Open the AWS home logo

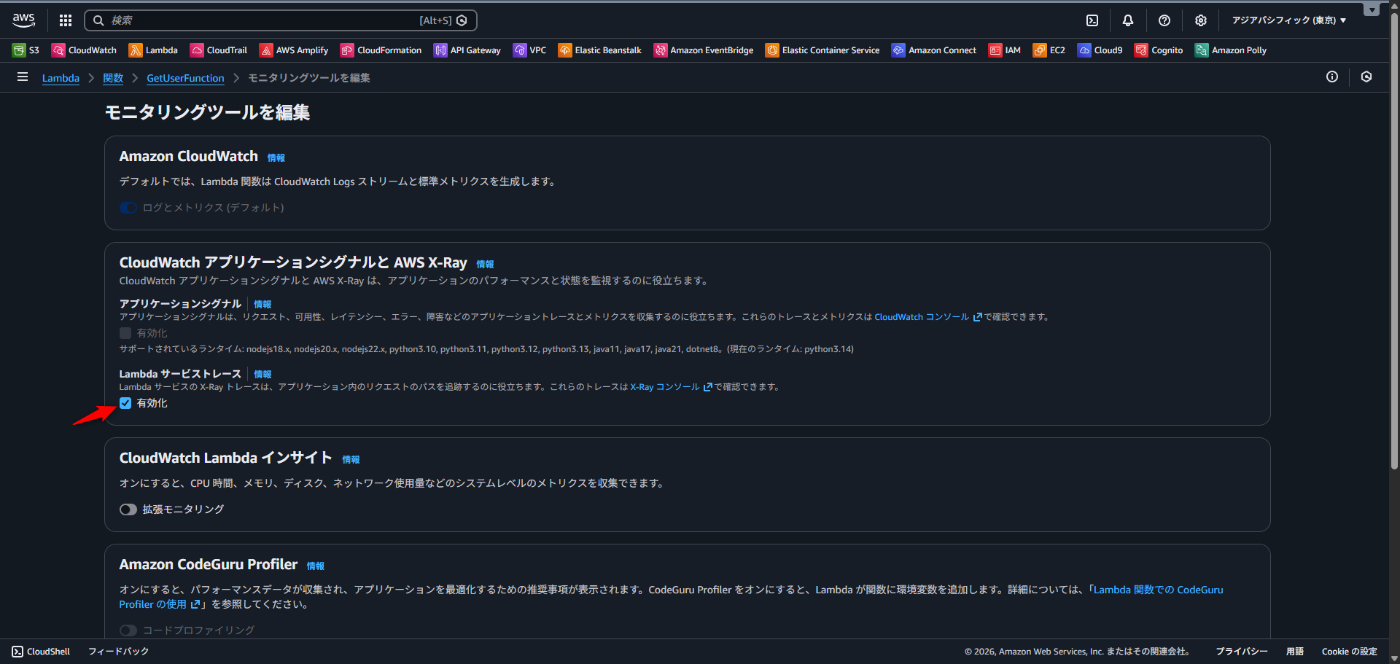24,20
